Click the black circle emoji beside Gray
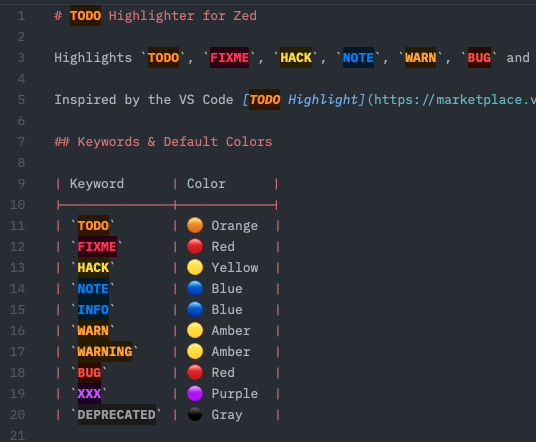 (195, 415)
